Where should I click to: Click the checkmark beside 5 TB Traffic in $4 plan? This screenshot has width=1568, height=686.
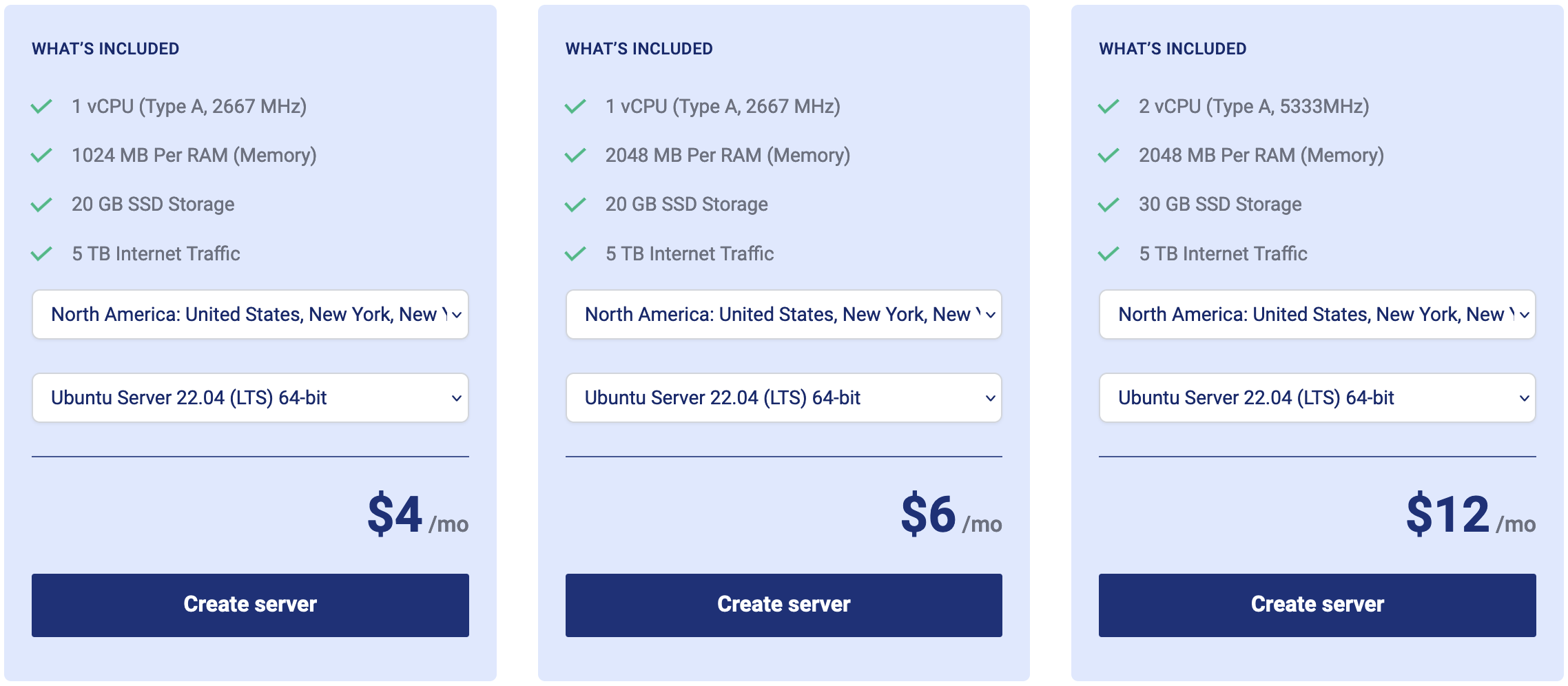coord(41,254)
